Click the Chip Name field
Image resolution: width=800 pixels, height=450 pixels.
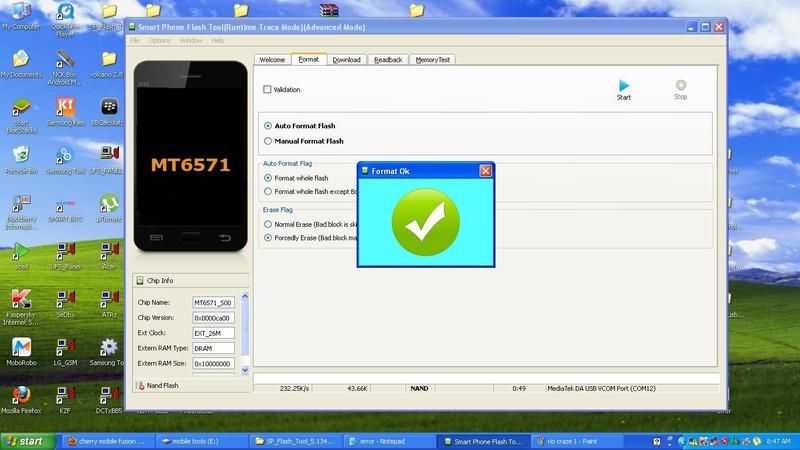(x=213, y=303)
